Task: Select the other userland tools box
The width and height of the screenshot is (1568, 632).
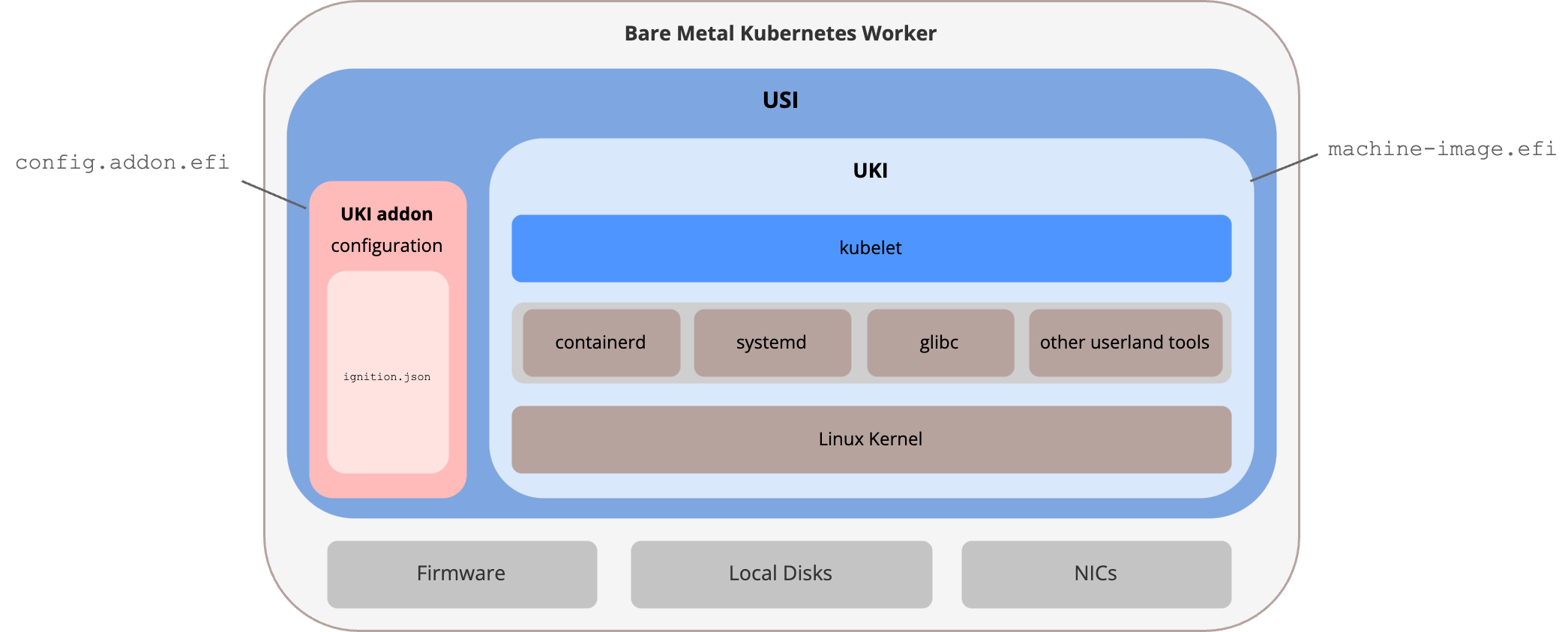Action: click(x=1126, y=343)
